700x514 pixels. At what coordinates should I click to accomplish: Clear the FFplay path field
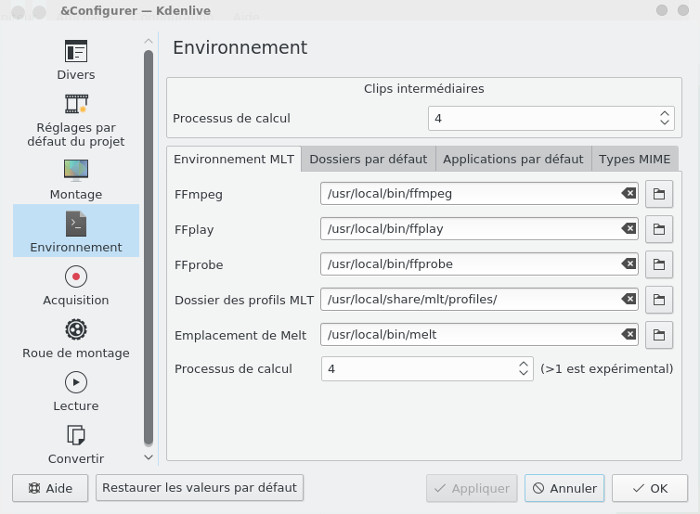pyautogui.click(x=629, y=229)
